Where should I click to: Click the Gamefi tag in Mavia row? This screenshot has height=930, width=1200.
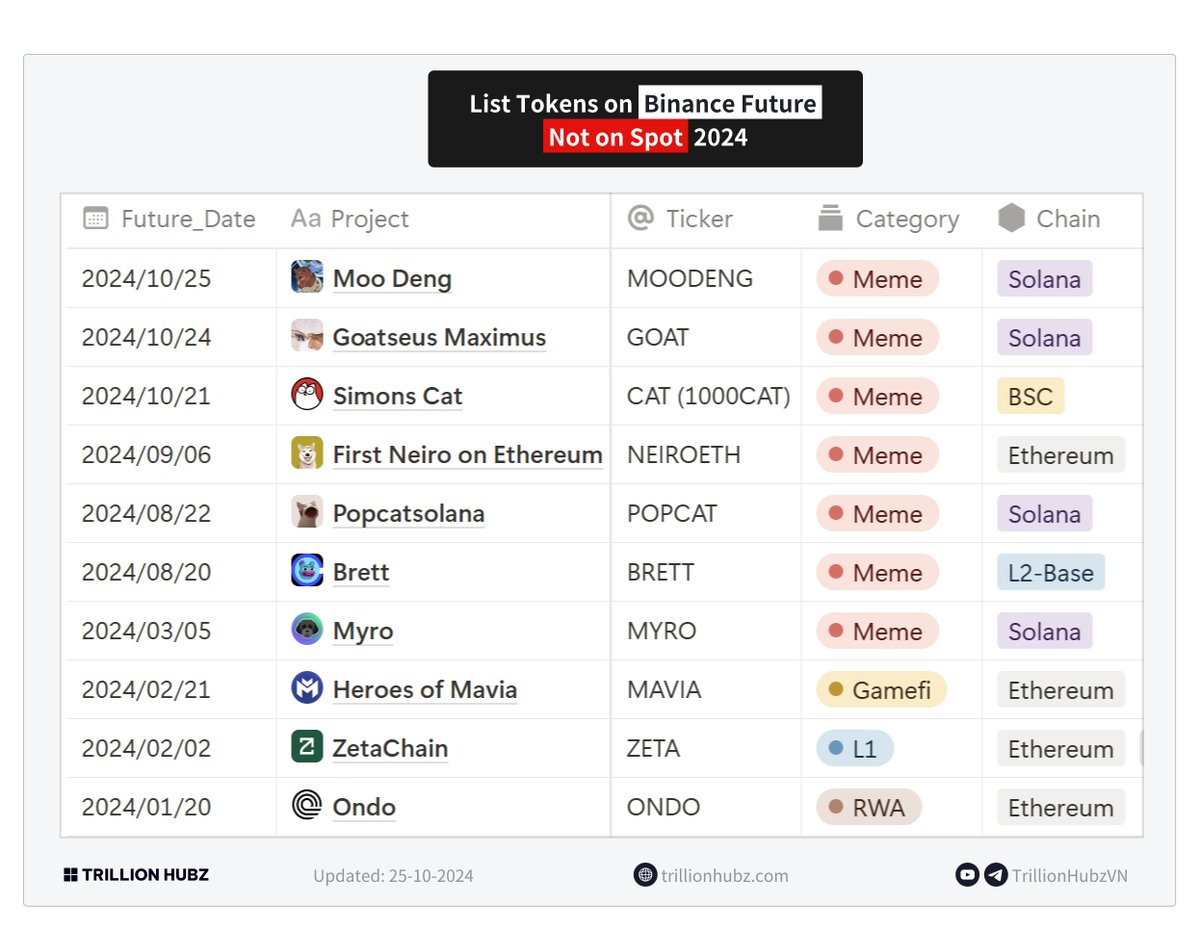(882, 690)
